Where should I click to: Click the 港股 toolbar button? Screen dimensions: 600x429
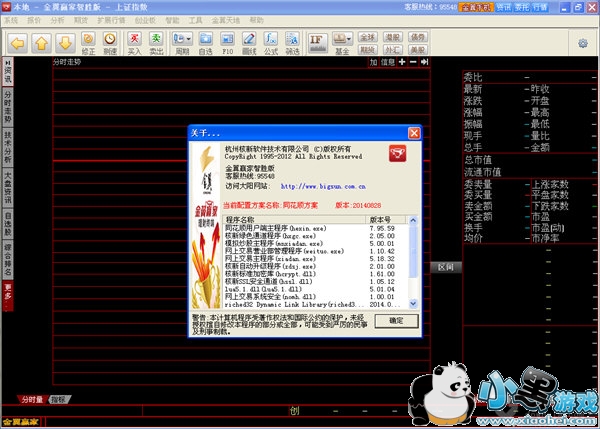(x=393, y=37)
